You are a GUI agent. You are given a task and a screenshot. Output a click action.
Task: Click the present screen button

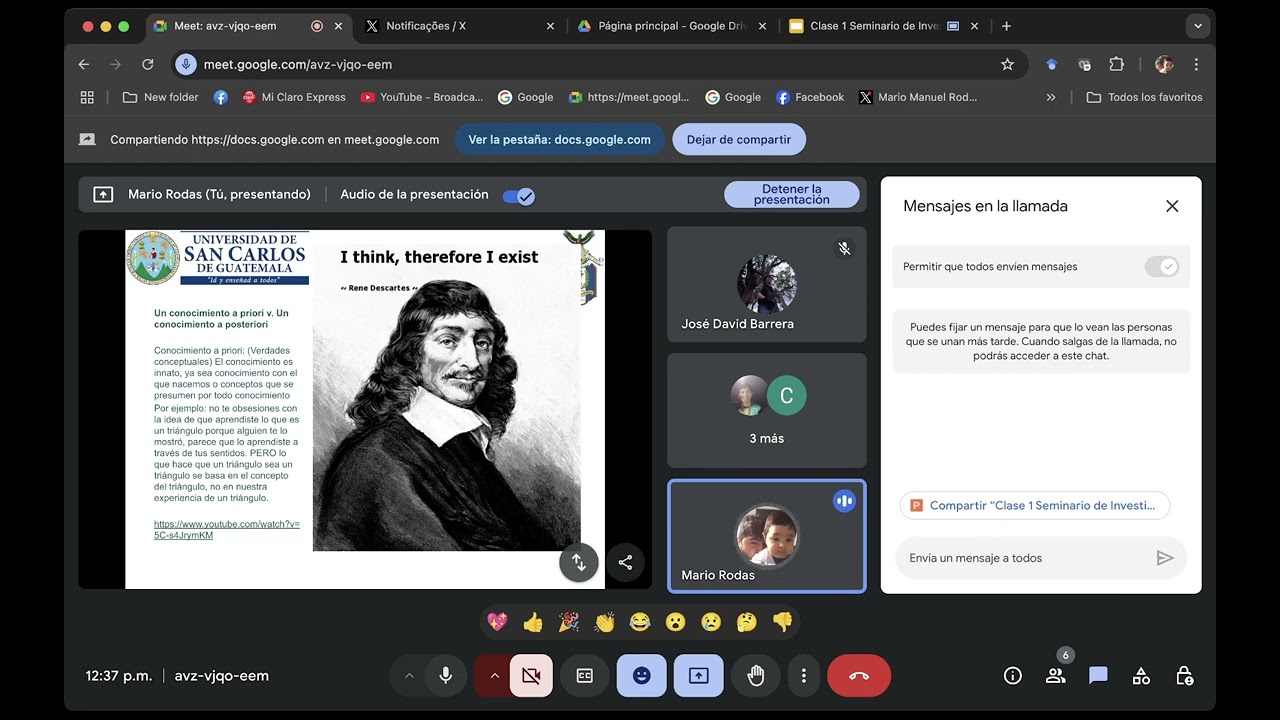point(699,676)
